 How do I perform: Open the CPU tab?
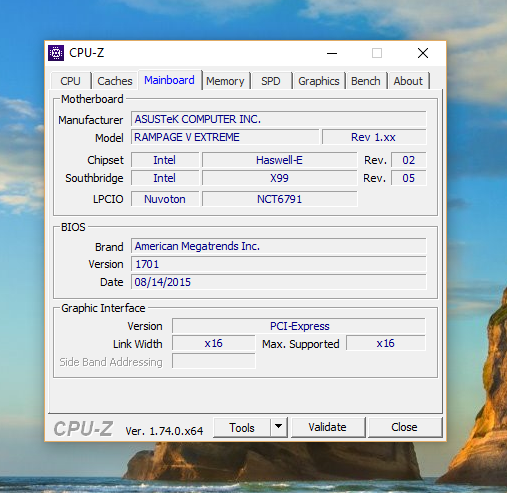coord(71,81)
